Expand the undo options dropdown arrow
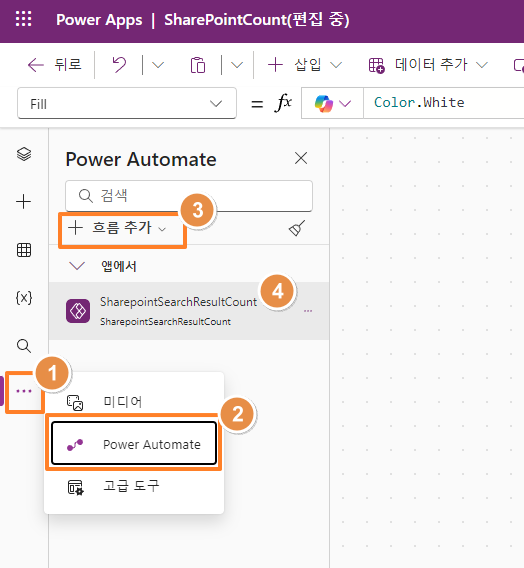The height and width of the screenshot is (568, 524). (158, 65)
